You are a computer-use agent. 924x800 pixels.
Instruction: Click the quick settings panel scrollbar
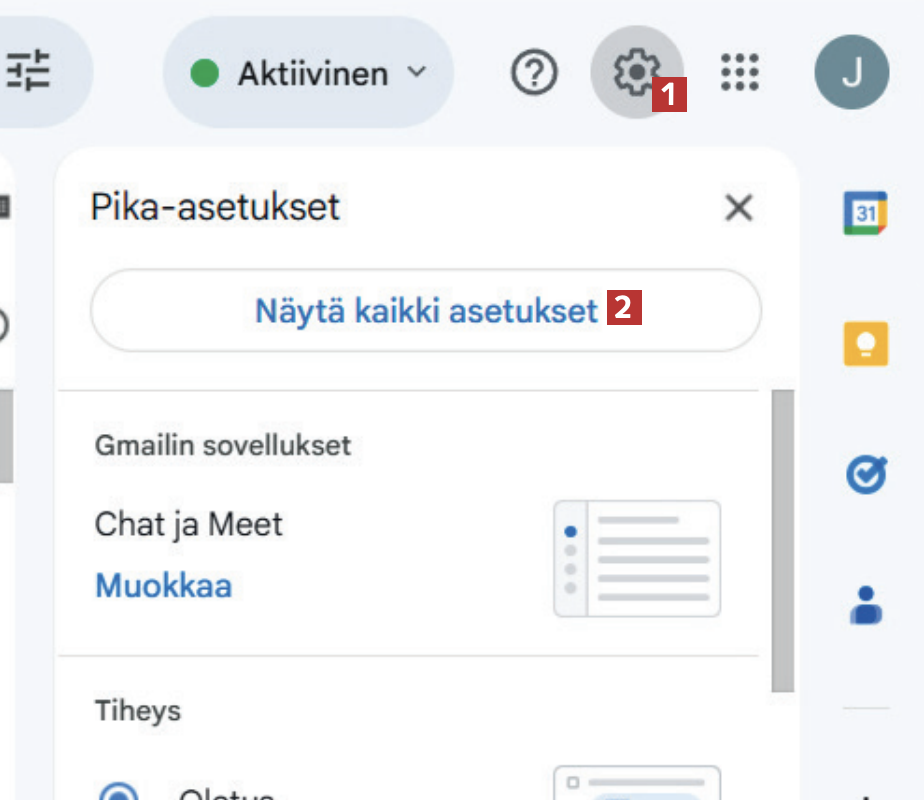pos(783,540)
